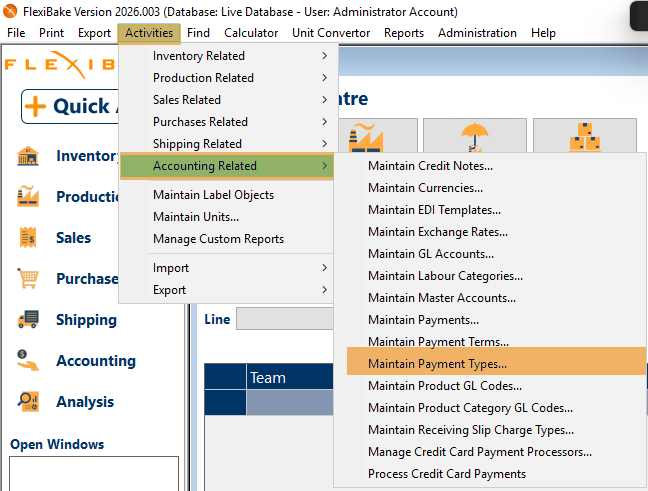
Task: Select Shipping Related menu item
Action: (x=226, y=143)
